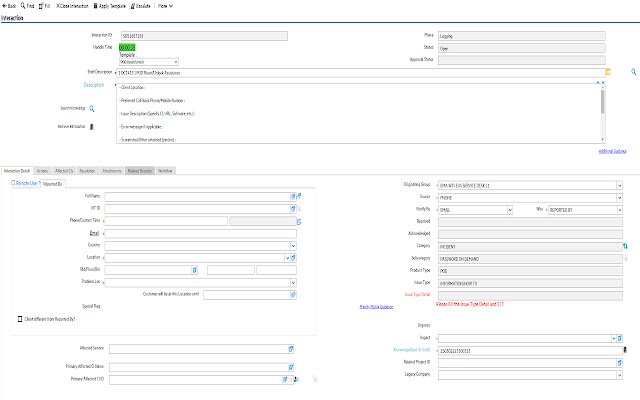Click the Brief Description input field
Image resolution: width=640 pixels, height=400 pixels.
[x=360, y=73]
